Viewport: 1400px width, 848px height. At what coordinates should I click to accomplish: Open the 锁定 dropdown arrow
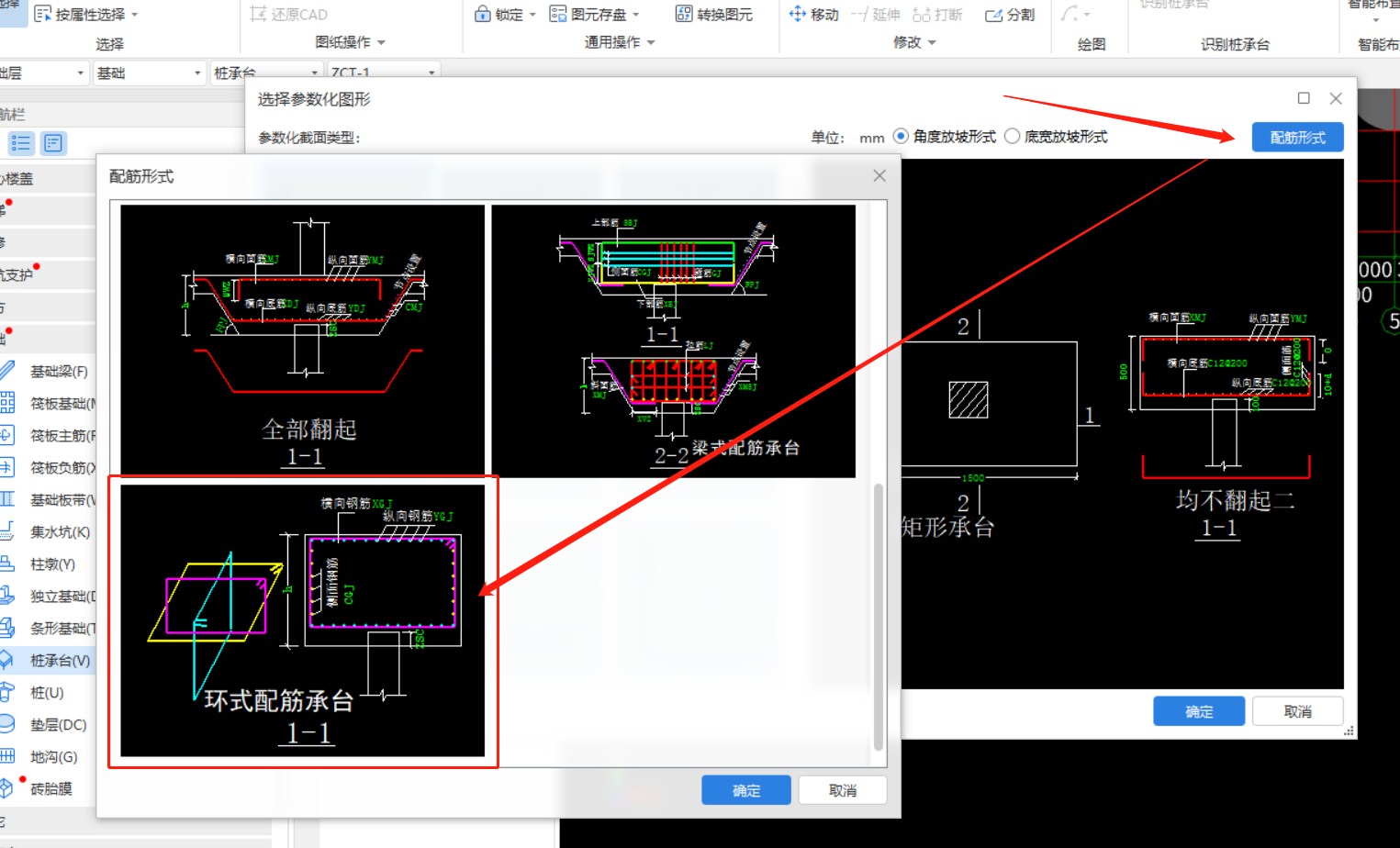tap(532, 15)
